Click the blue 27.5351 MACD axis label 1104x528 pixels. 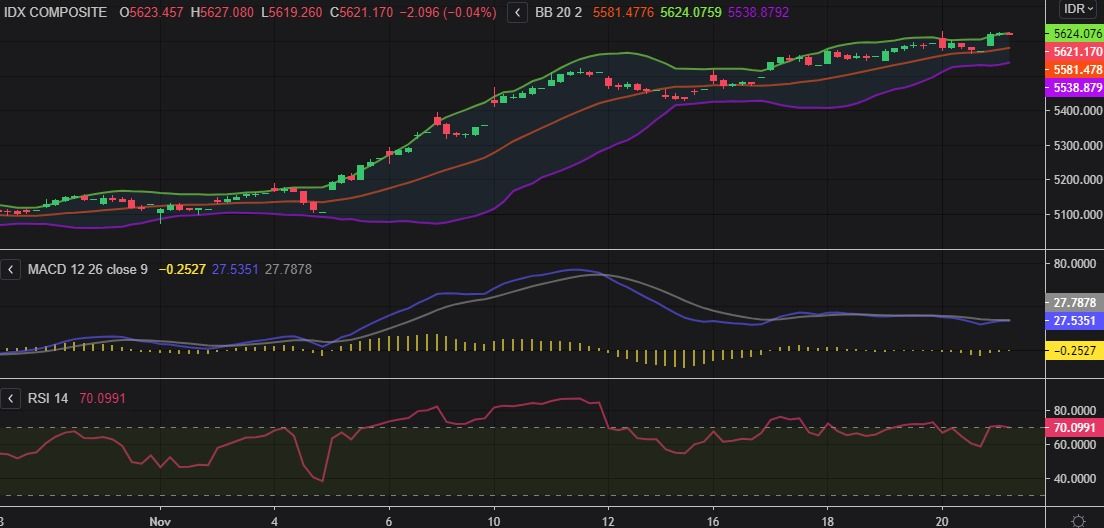[x=1073, y=321]
